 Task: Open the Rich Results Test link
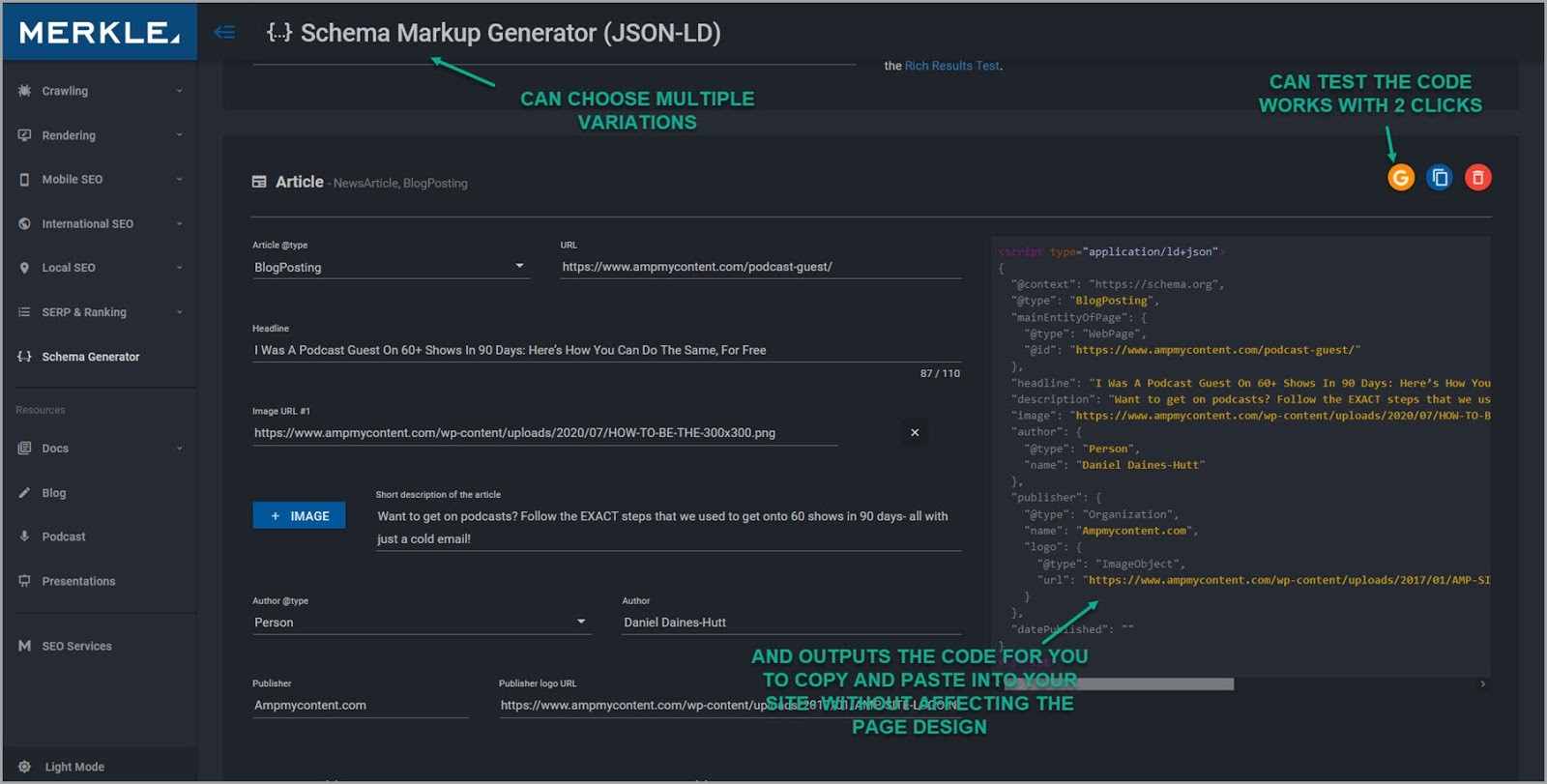click(951, 66)
